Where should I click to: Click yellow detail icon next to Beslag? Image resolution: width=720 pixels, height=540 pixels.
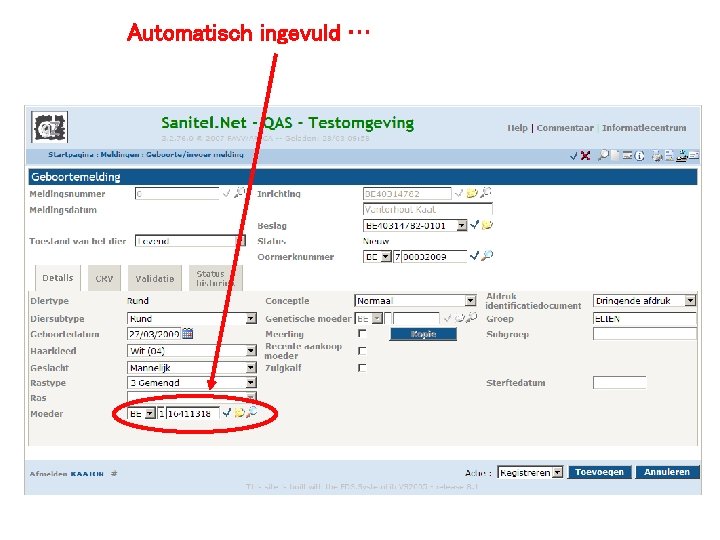(487, 225)
